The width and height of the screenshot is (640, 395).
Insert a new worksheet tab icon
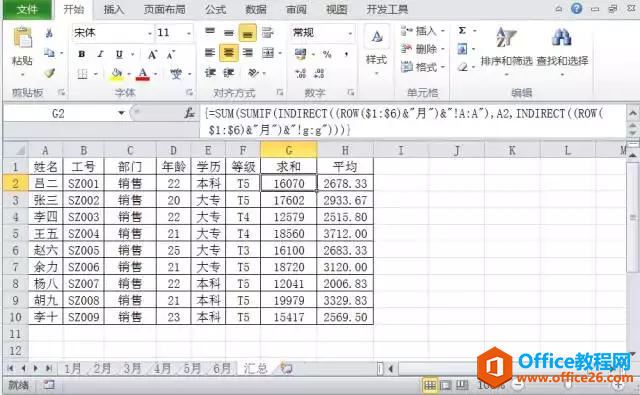(287, 368)
